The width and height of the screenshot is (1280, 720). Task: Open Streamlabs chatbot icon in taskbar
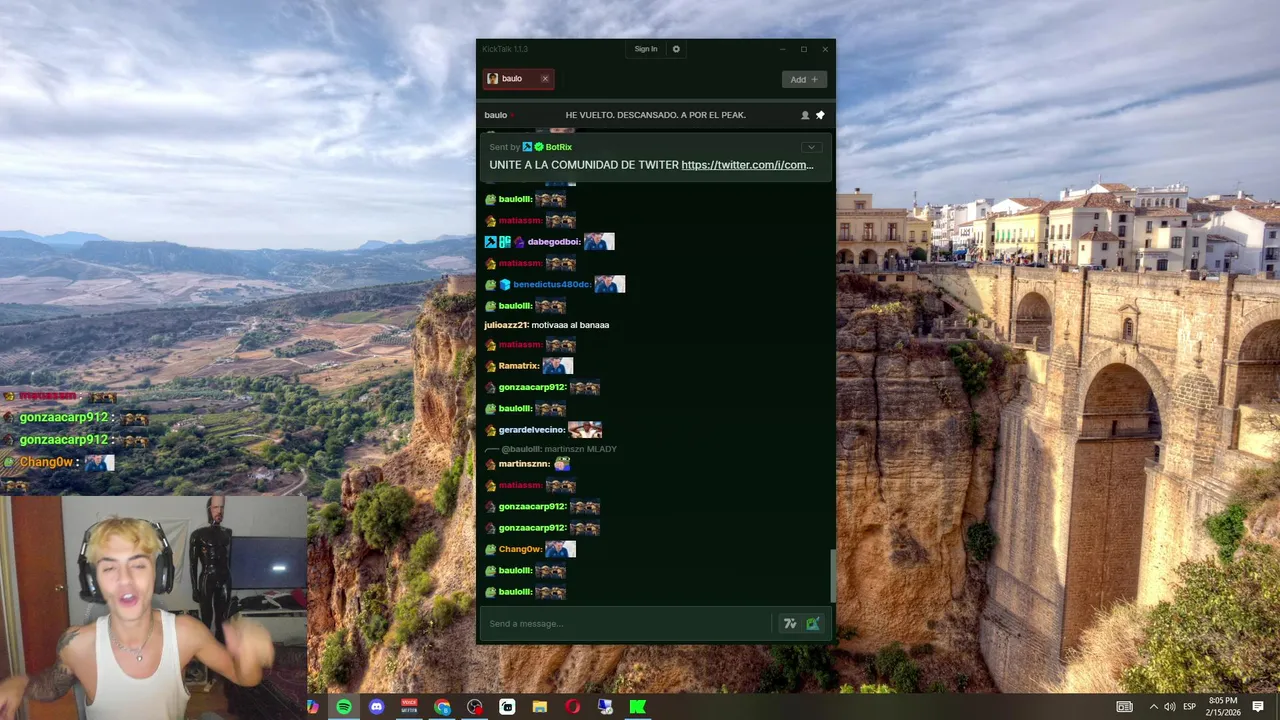click(x=507, y=707)
